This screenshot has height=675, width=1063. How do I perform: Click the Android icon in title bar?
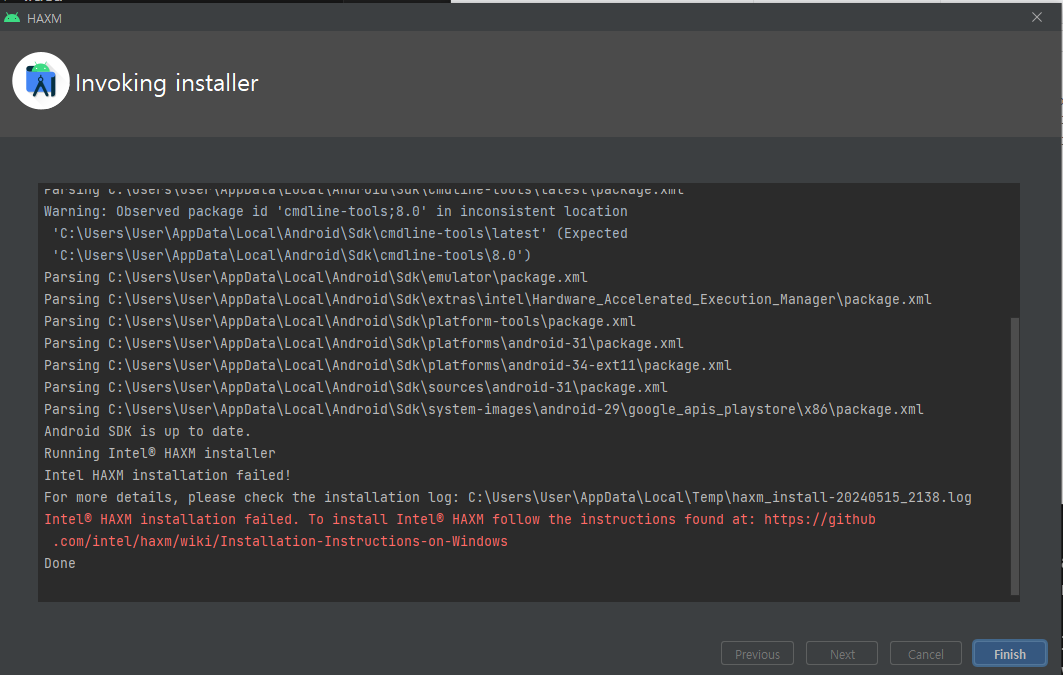point(12,18)
